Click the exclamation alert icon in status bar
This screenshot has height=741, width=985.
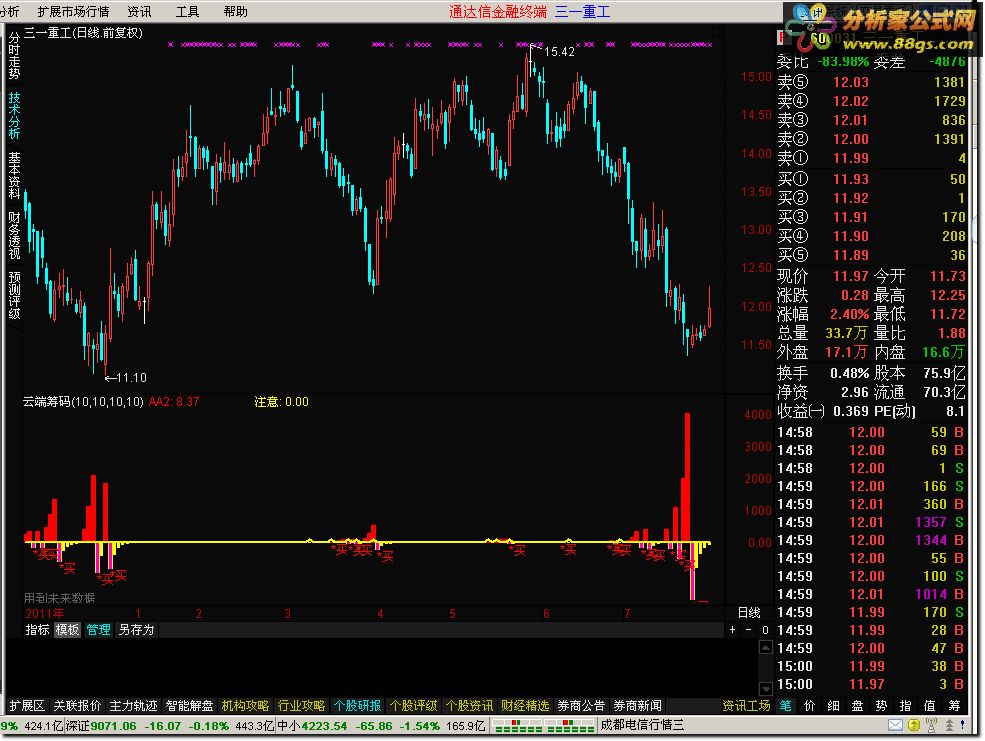point(962,726)
